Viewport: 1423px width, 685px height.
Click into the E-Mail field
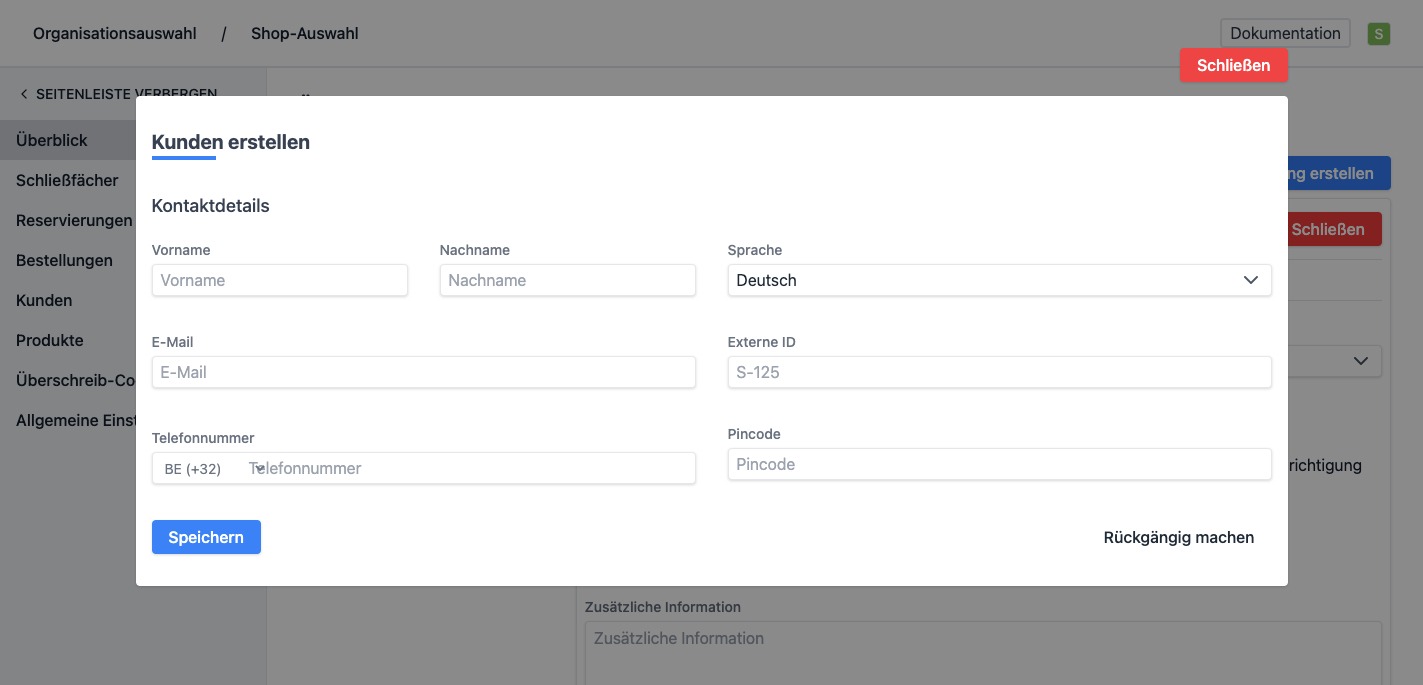(x=423, y=372)
